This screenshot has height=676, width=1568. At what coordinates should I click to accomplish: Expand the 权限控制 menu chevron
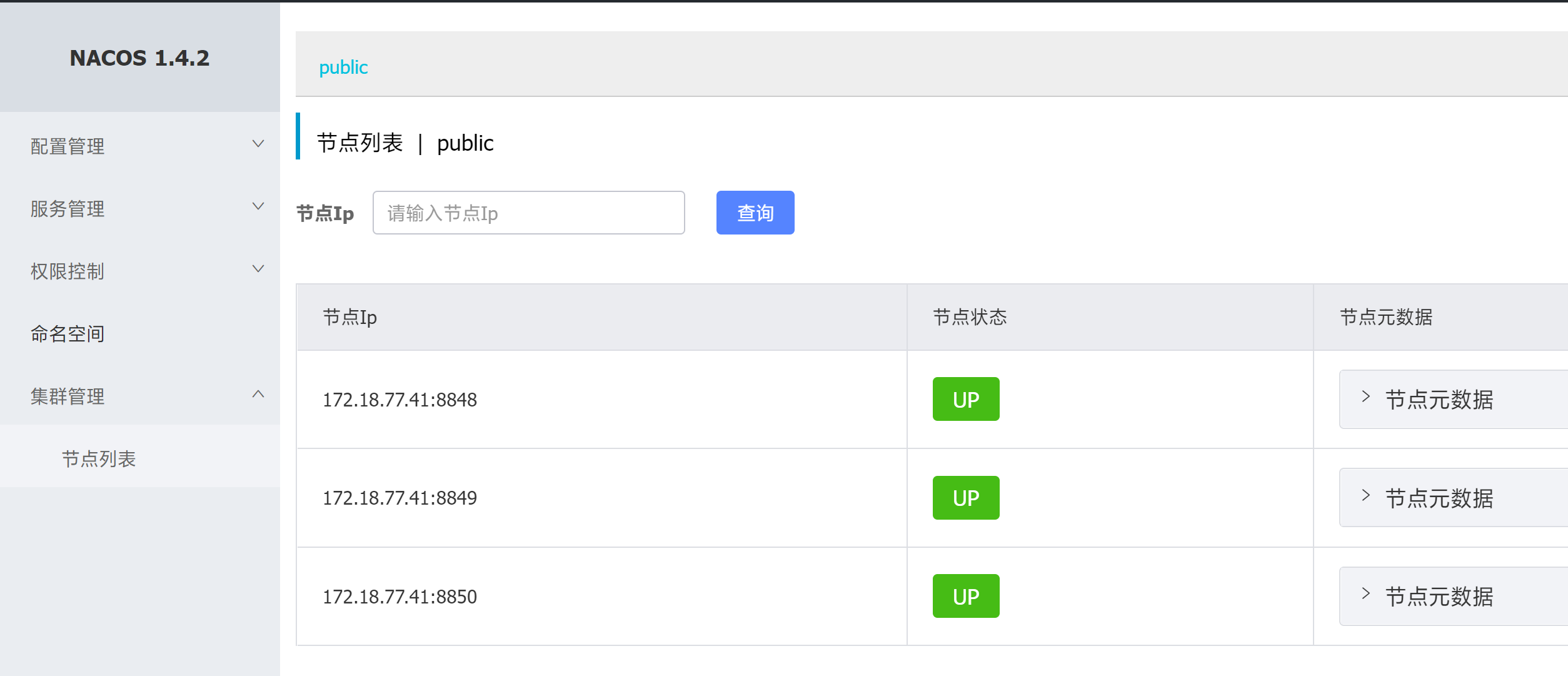[258, 270]
